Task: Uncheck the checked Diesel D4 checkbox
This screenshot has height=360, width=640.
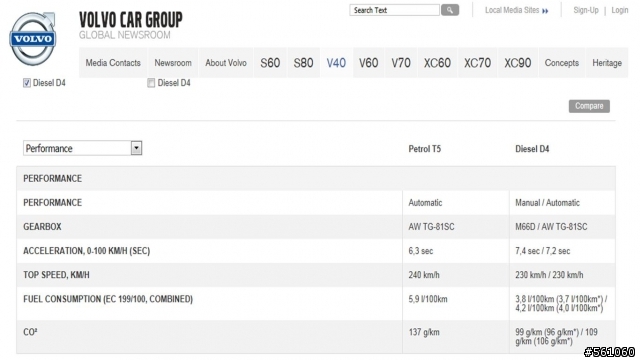Action: click(x=27, y=83)
